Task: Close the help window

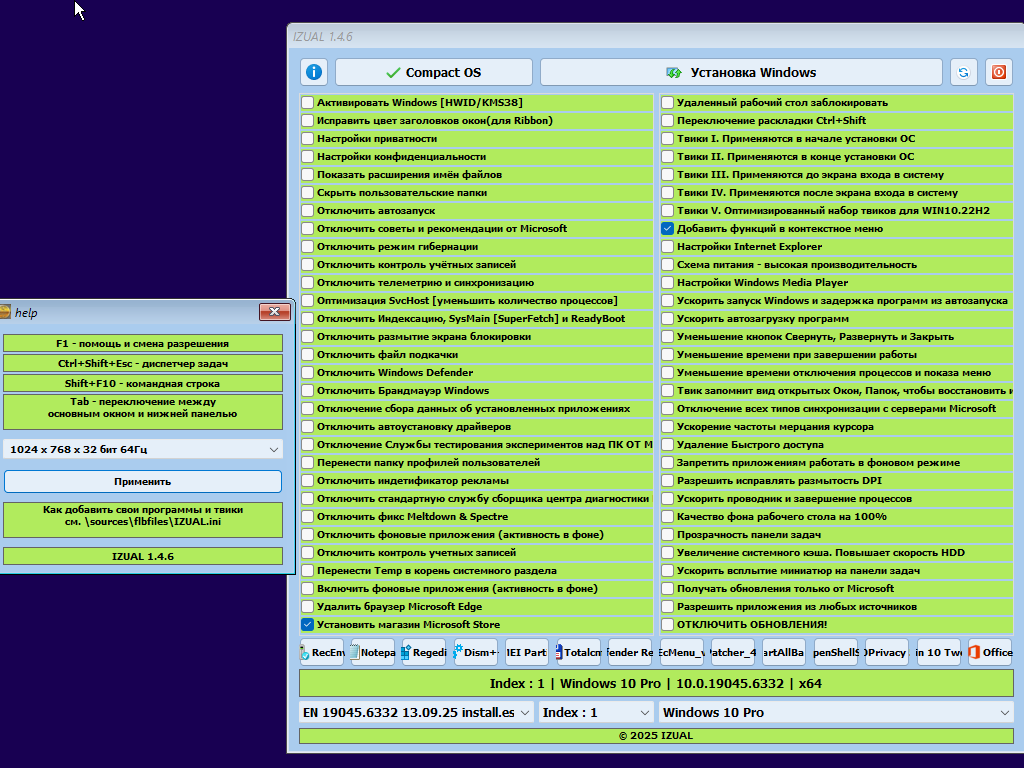Action: (275, 312)
